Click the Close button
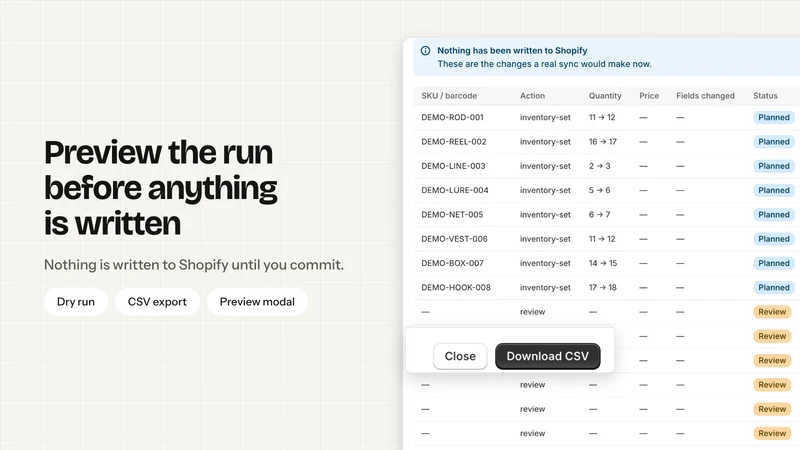The height and width of the screenshot is (450, 800). tap(460, 356)
